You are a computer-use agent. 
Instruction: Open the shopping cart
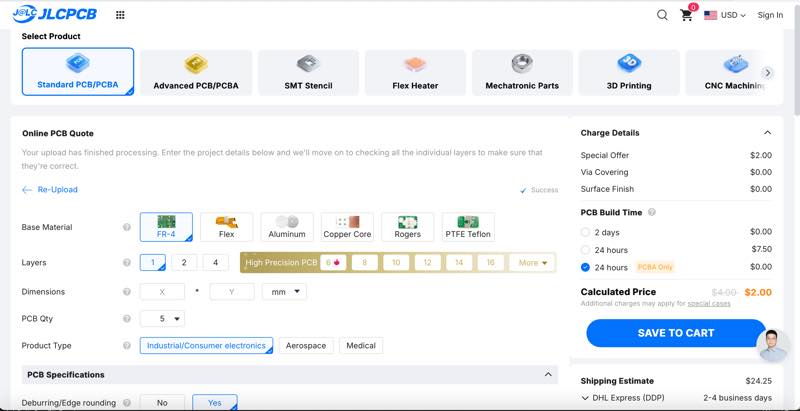click(x=686, y=15)
